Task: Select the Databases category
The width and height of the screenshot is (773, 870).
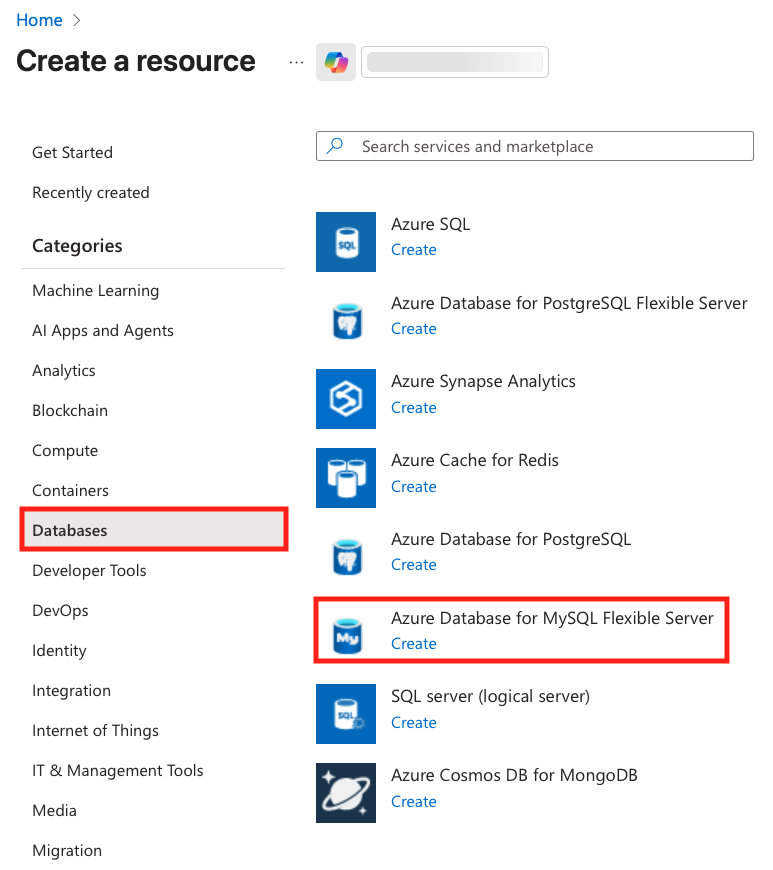Action: (154, 530)
